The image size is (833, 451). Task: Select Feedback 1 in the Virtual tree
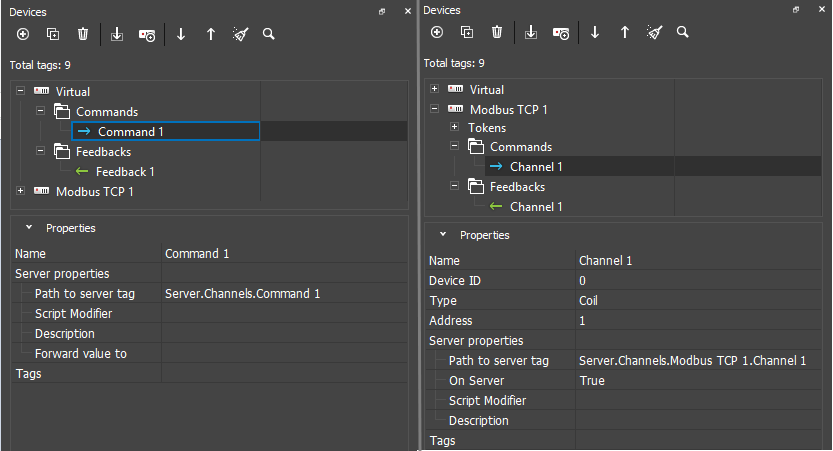(x=125, y=172)
